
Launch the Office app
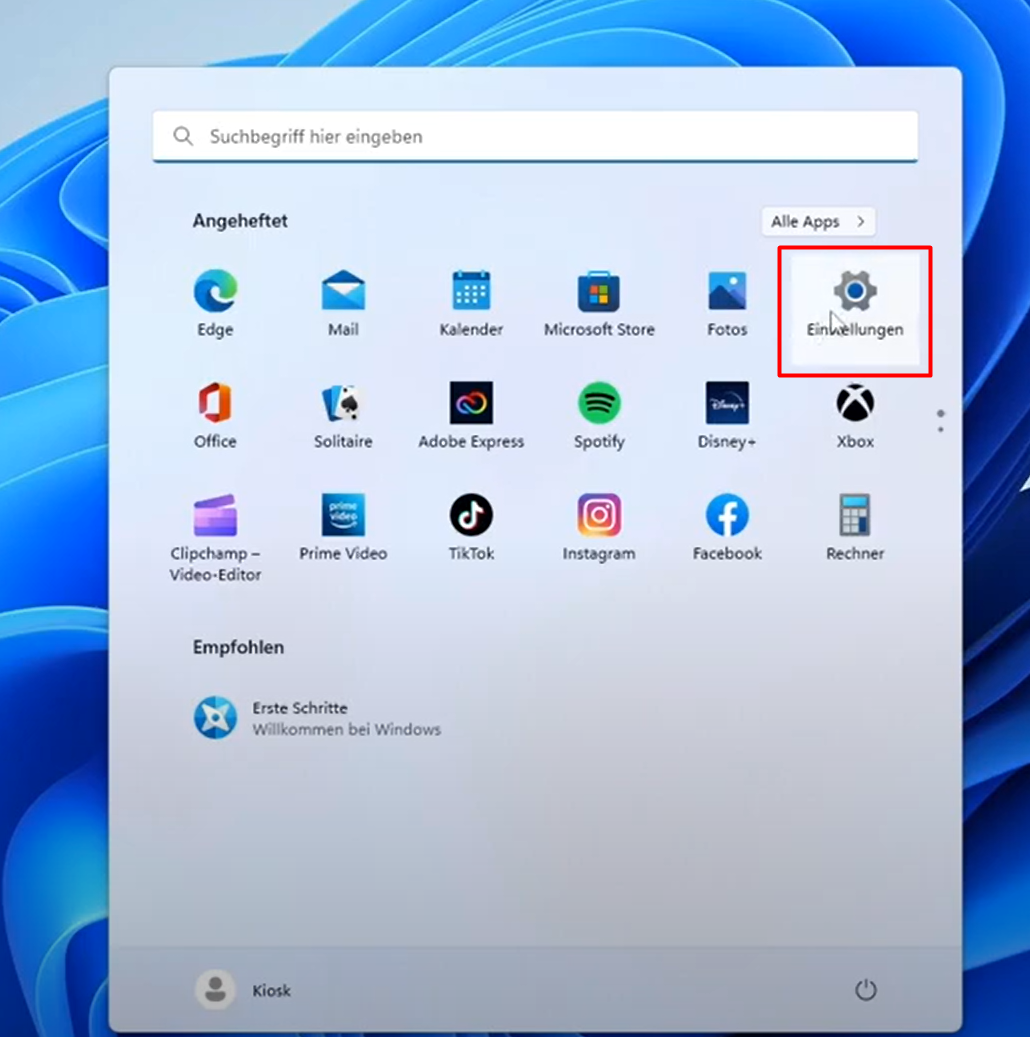pos(215,415)
